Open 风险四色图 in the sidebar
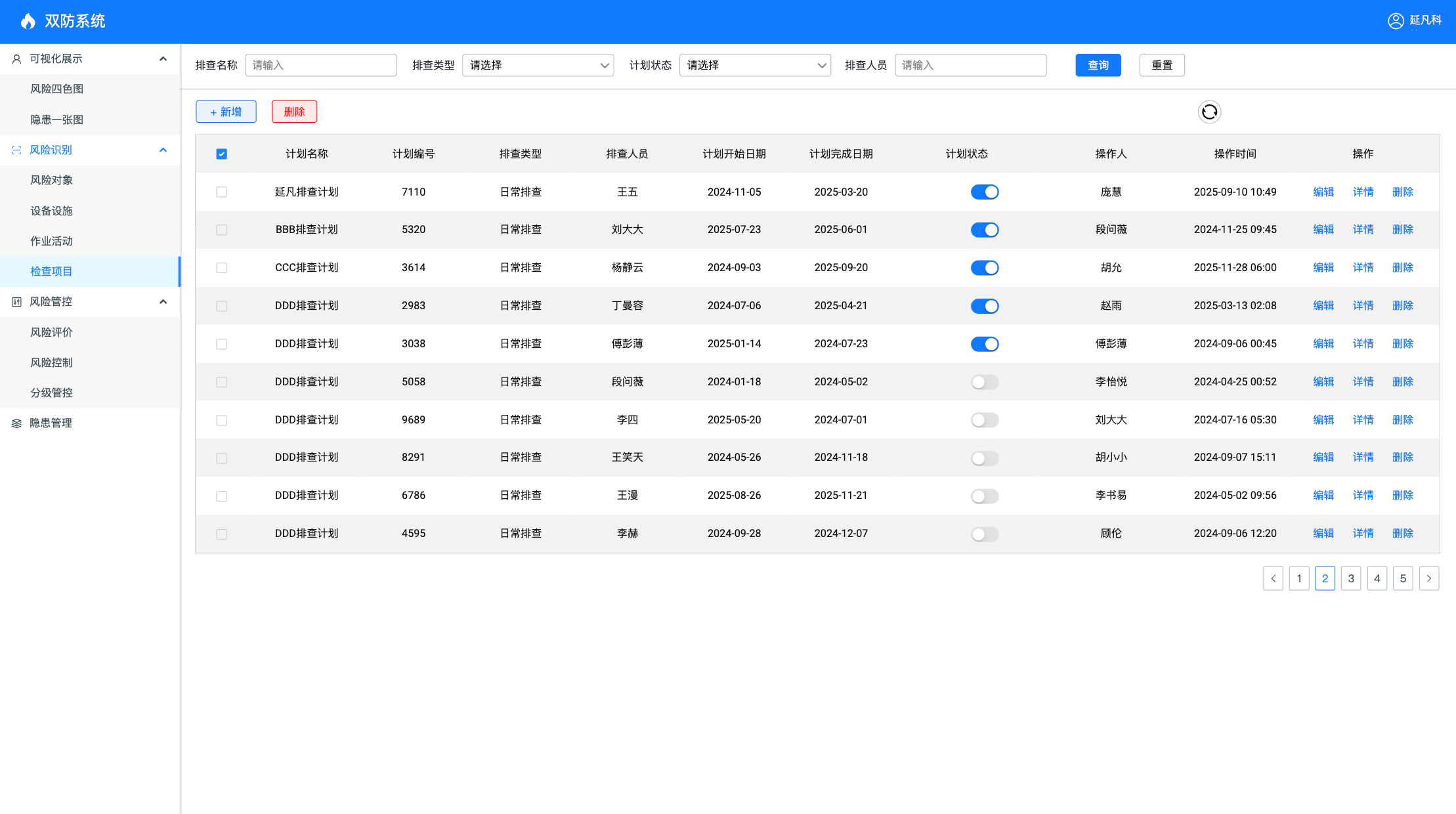Image resolution: width=1456 pixels, height=814 pixels. [x=56, y=89]
